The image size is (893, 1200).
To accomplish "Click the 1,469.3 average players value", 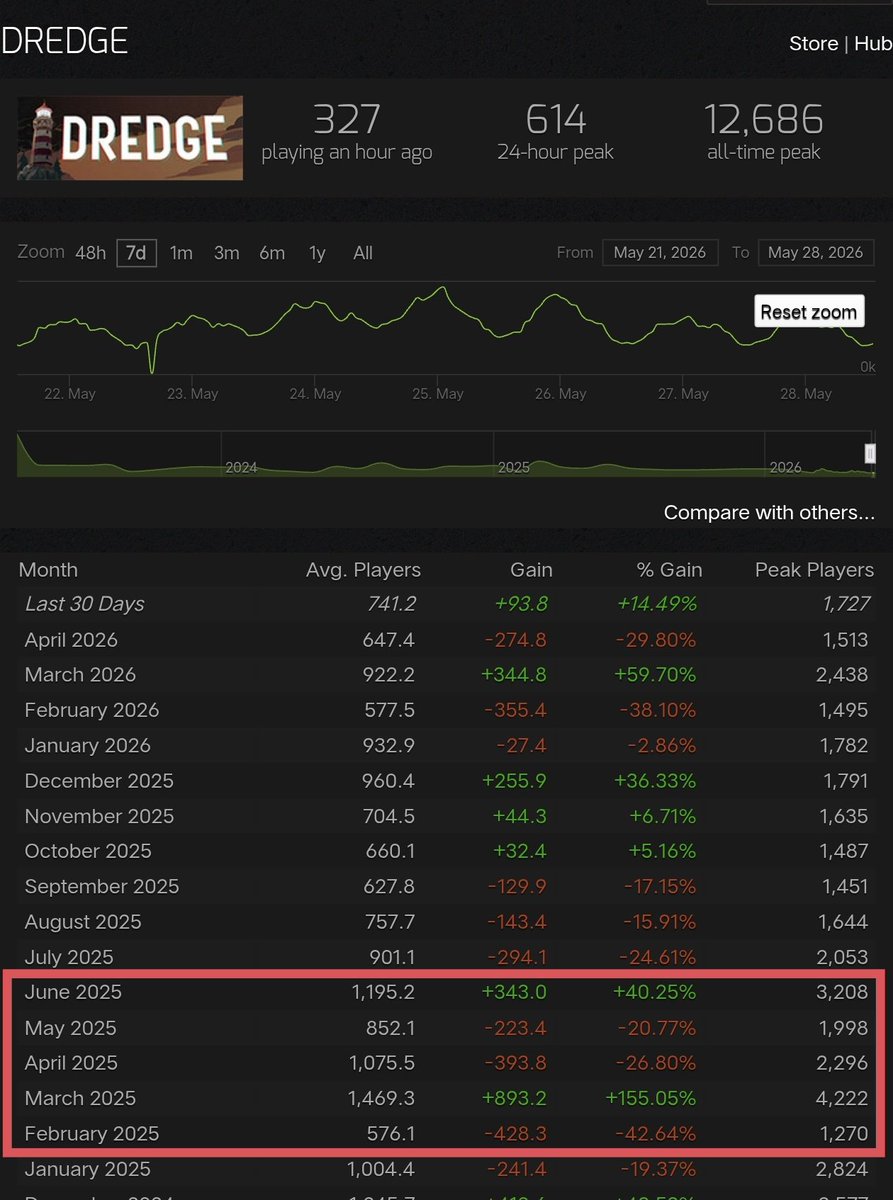I will tap(381, 1098).
